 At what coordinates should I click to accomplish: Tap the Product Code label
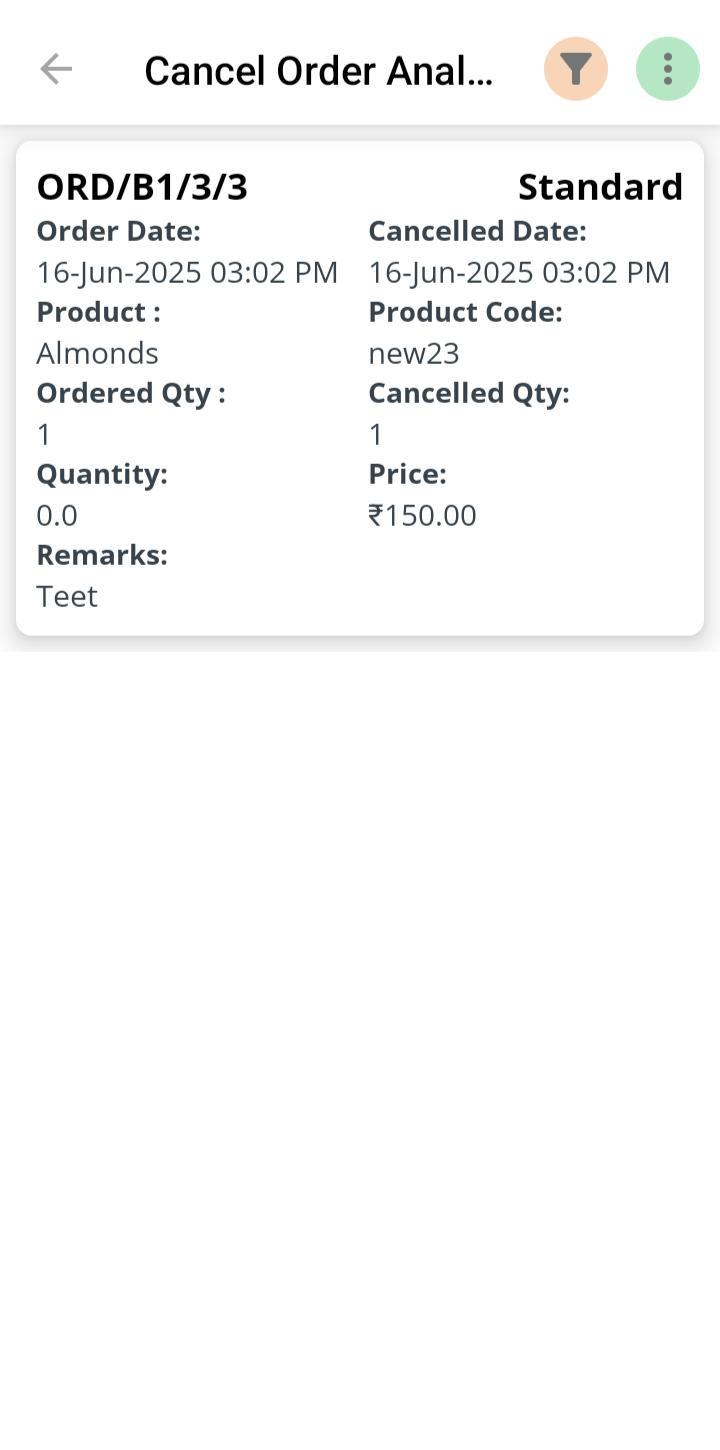point(465,312)
